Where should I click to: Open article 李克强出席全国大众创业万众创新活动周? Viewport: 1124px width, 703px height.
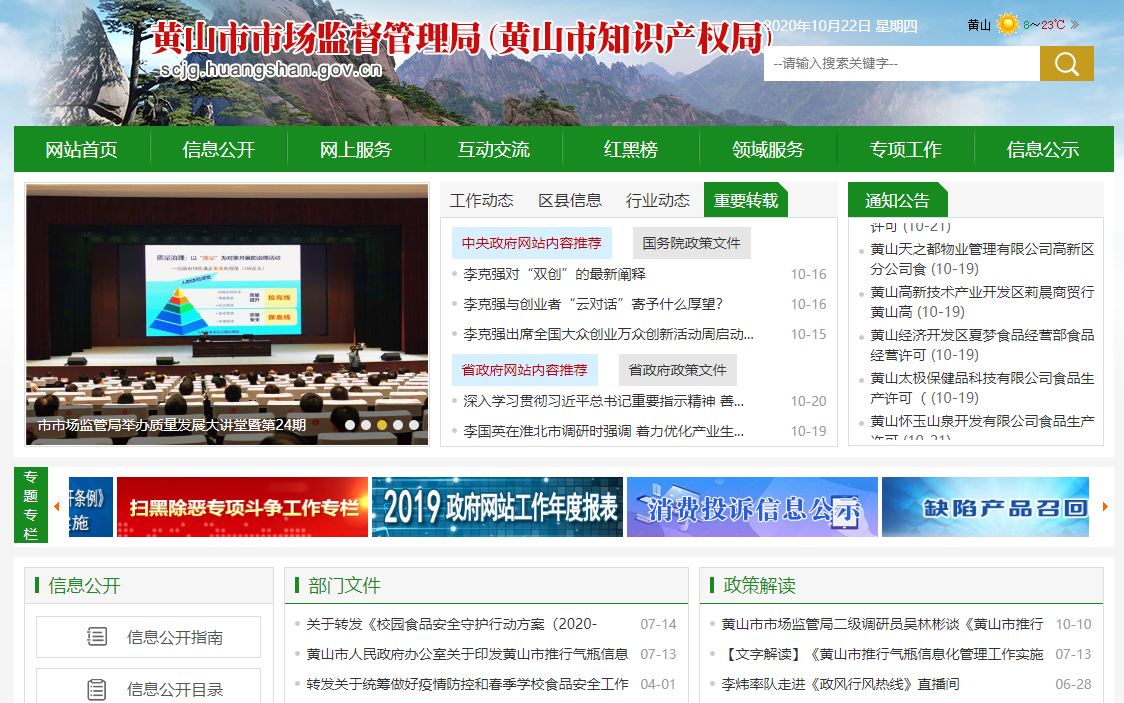point(608,335)
